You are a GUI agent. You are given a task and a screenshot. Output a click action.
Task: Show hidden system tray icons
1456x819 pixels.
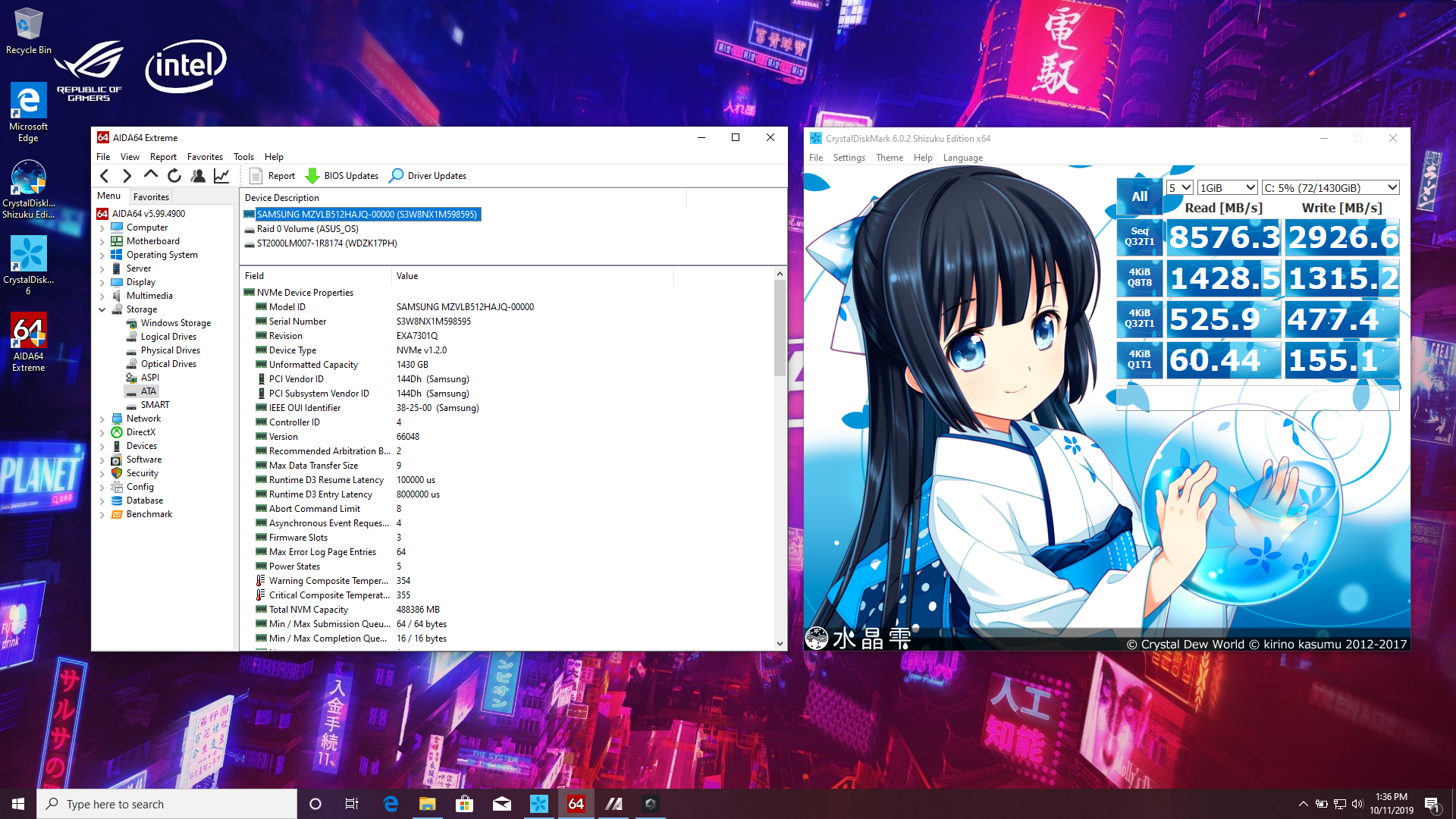pyautogui.click(x=1303, y=804)
